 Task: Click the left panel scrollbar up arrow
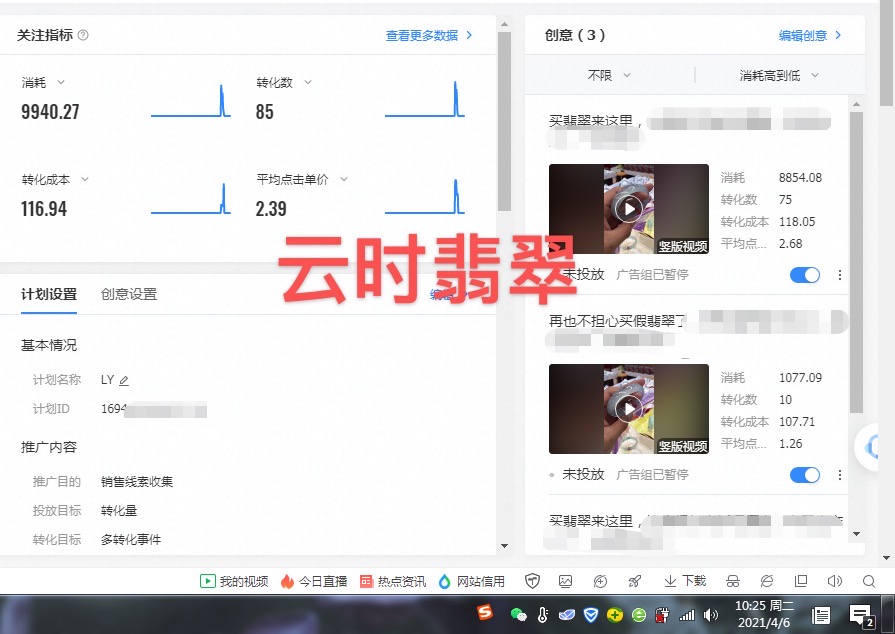point(504,25)
